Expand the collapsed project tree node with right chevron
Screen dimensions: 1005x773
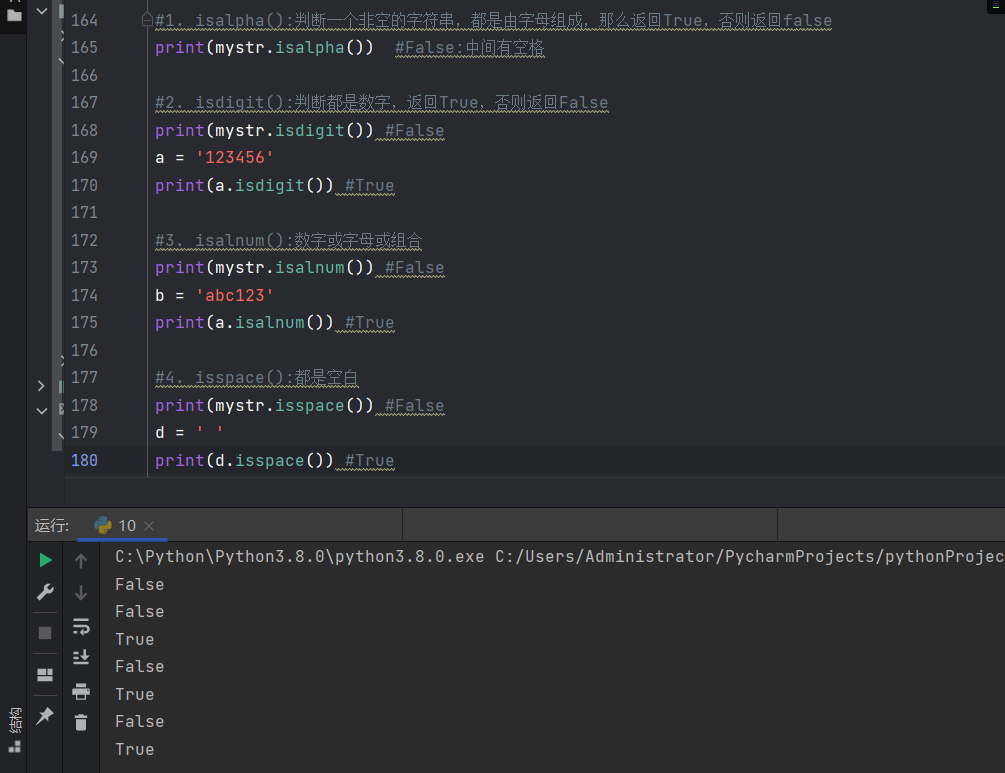point(41,385)
